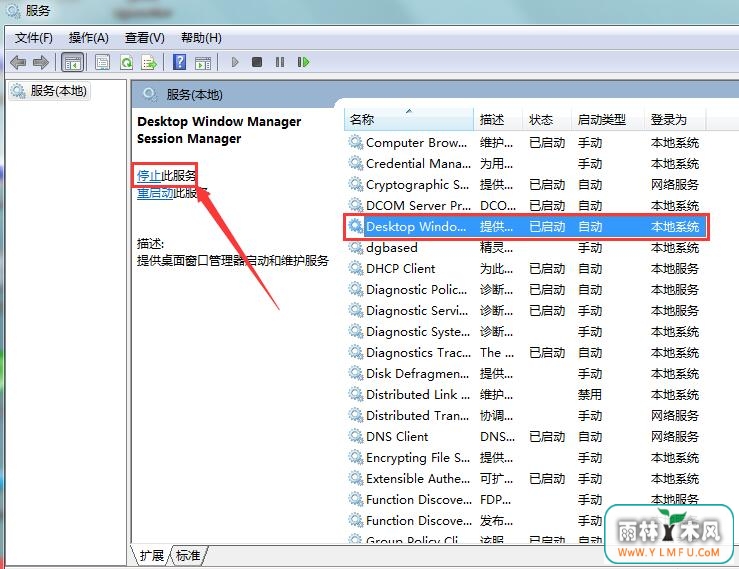
Task: Select the Desktop Windo... service row
Action: coord(526,227)
